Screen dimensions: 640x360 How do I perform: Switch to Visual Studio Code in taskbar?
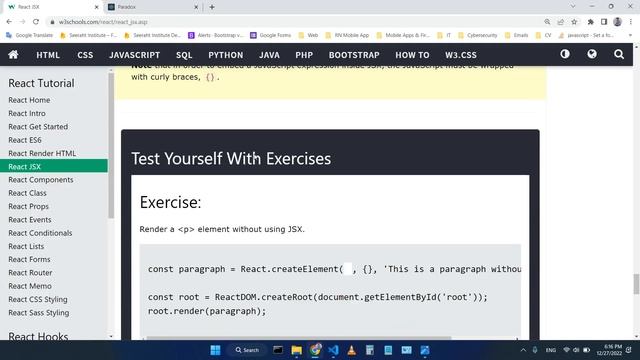[x=333, y=350]
